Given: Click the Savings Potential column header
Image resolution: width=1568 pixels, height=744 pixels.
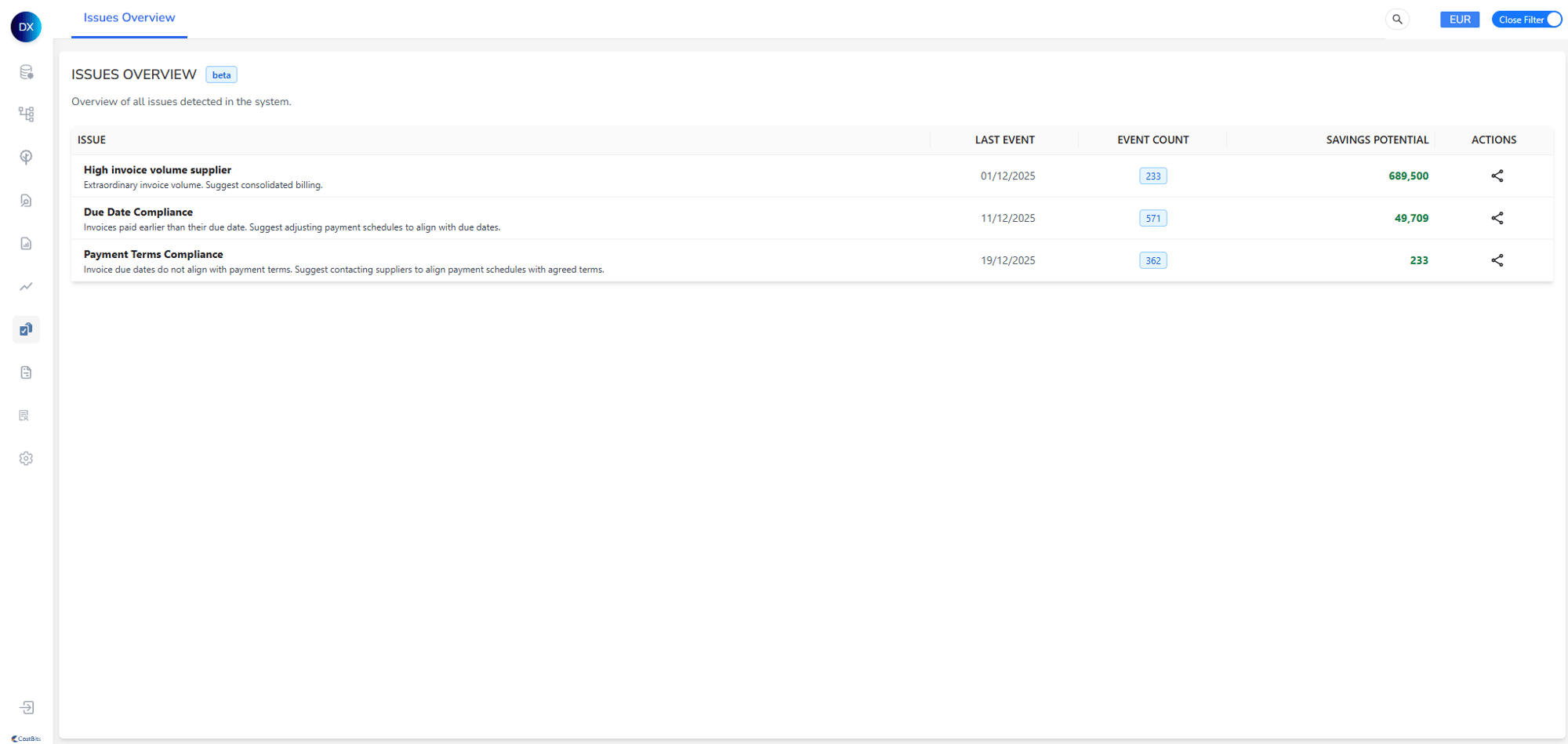Looking at the screenshot, I should coord(1377,140).
